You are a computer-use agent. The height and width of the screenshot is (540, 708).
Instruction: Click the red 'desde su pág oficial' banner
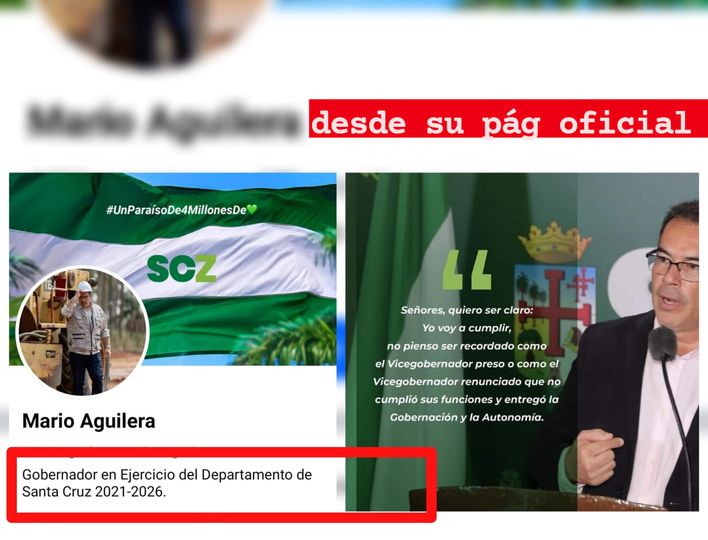click(507, 123)
